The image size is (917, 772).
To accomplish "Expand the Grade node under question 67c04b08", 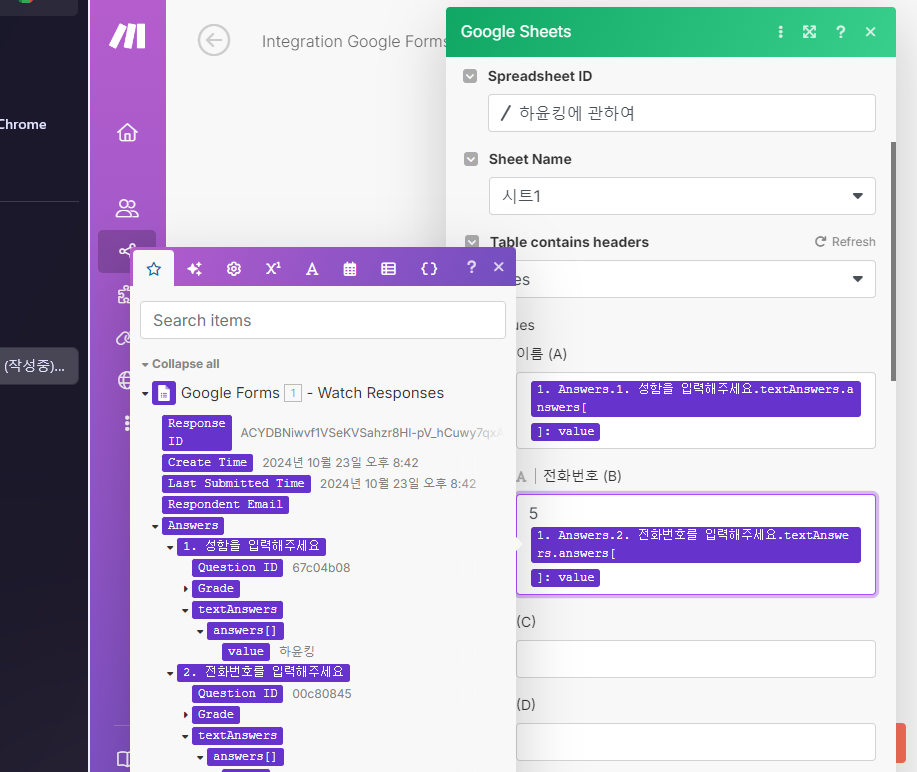I will [x=185, y=589].
